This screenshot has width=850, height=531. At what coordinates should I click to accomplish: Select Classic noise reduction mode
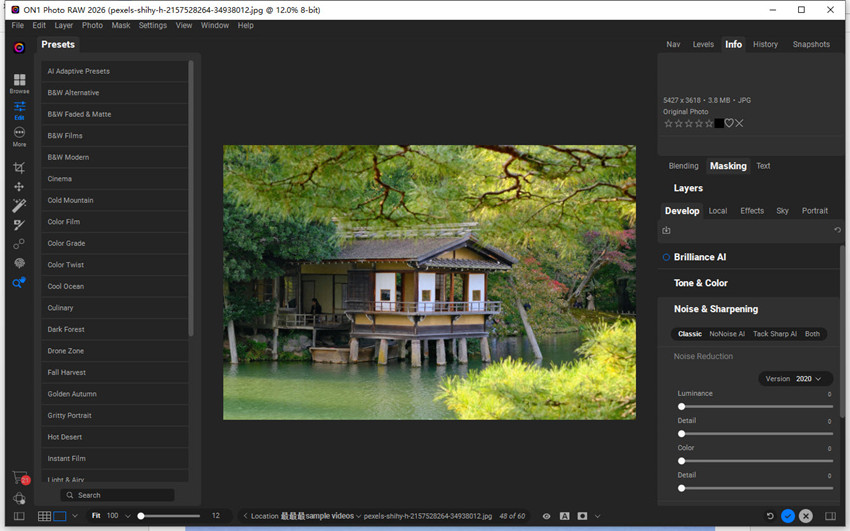point(690,334)
